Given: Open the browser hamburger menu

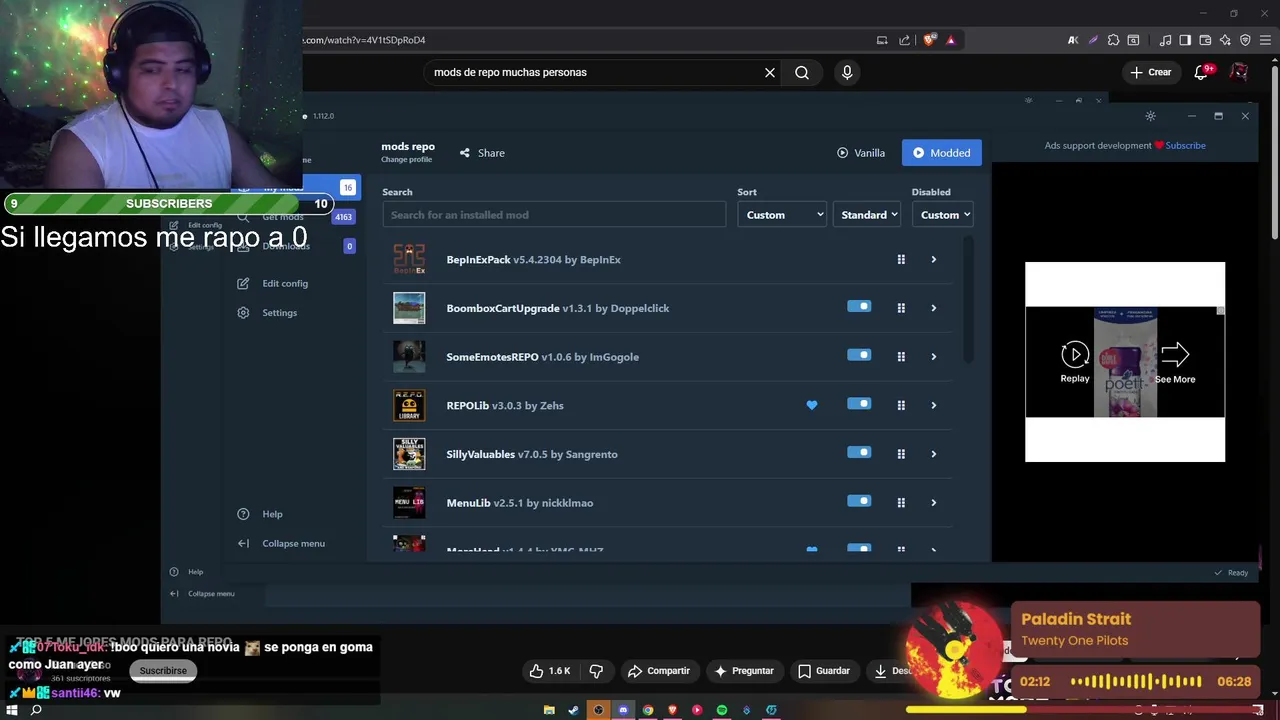Looking at the screenshot, I should (x=1265, y=40).
